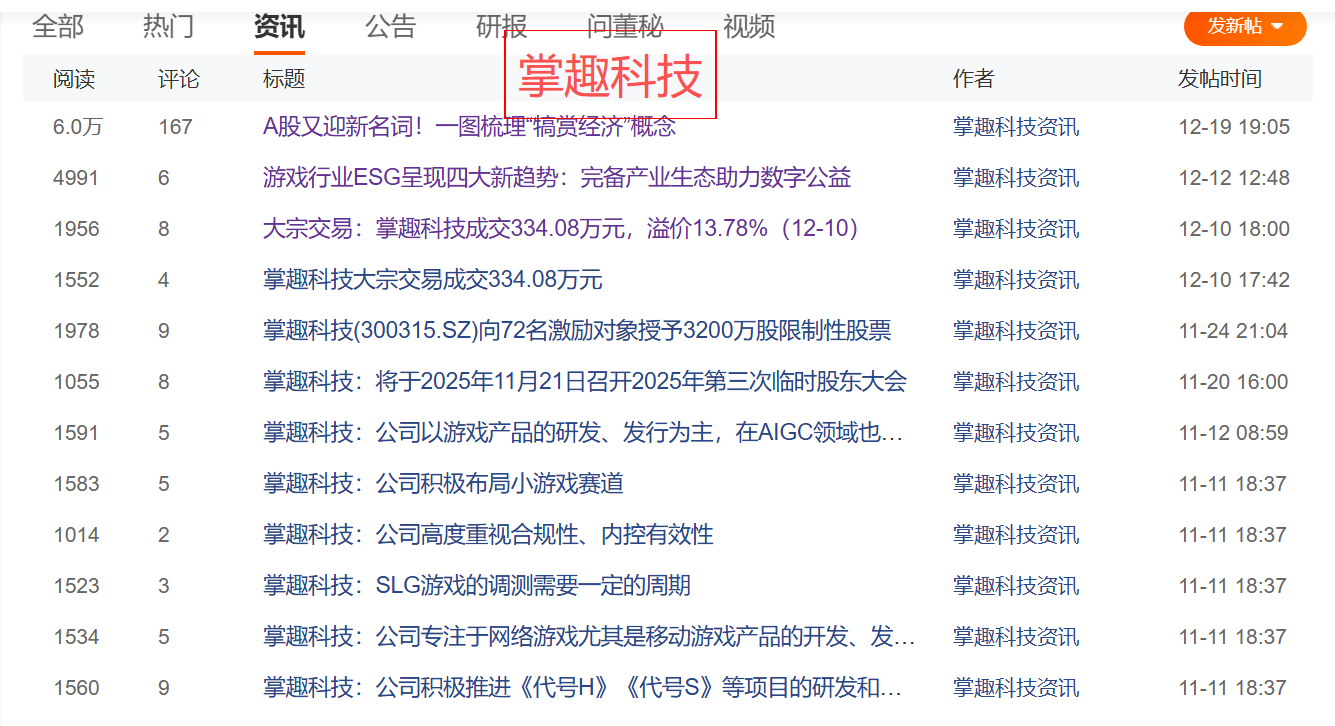The image size is (1335, 726).
Task: Select the 资讯 tab
Action: click(279, 27)
